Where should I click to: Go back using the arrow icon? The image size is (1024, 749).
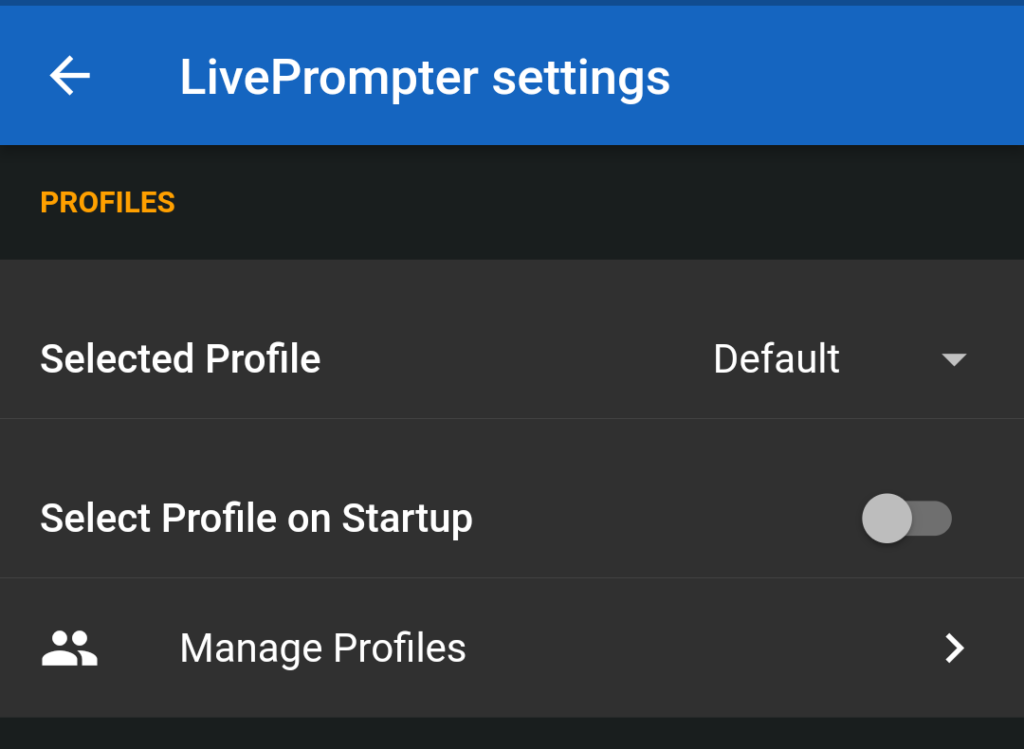tap(70, 76)
